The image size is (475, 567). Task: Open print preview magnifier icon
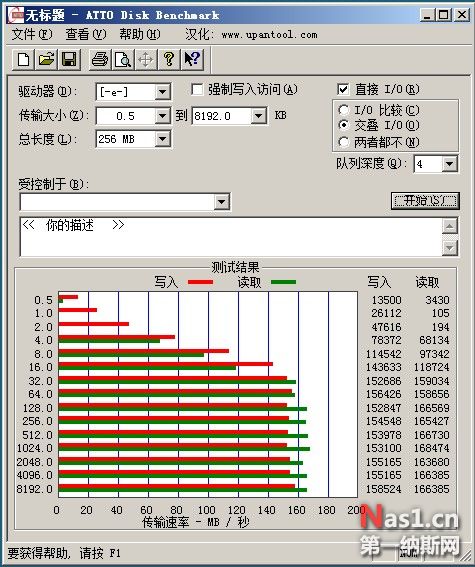click(x=123, y=59)
